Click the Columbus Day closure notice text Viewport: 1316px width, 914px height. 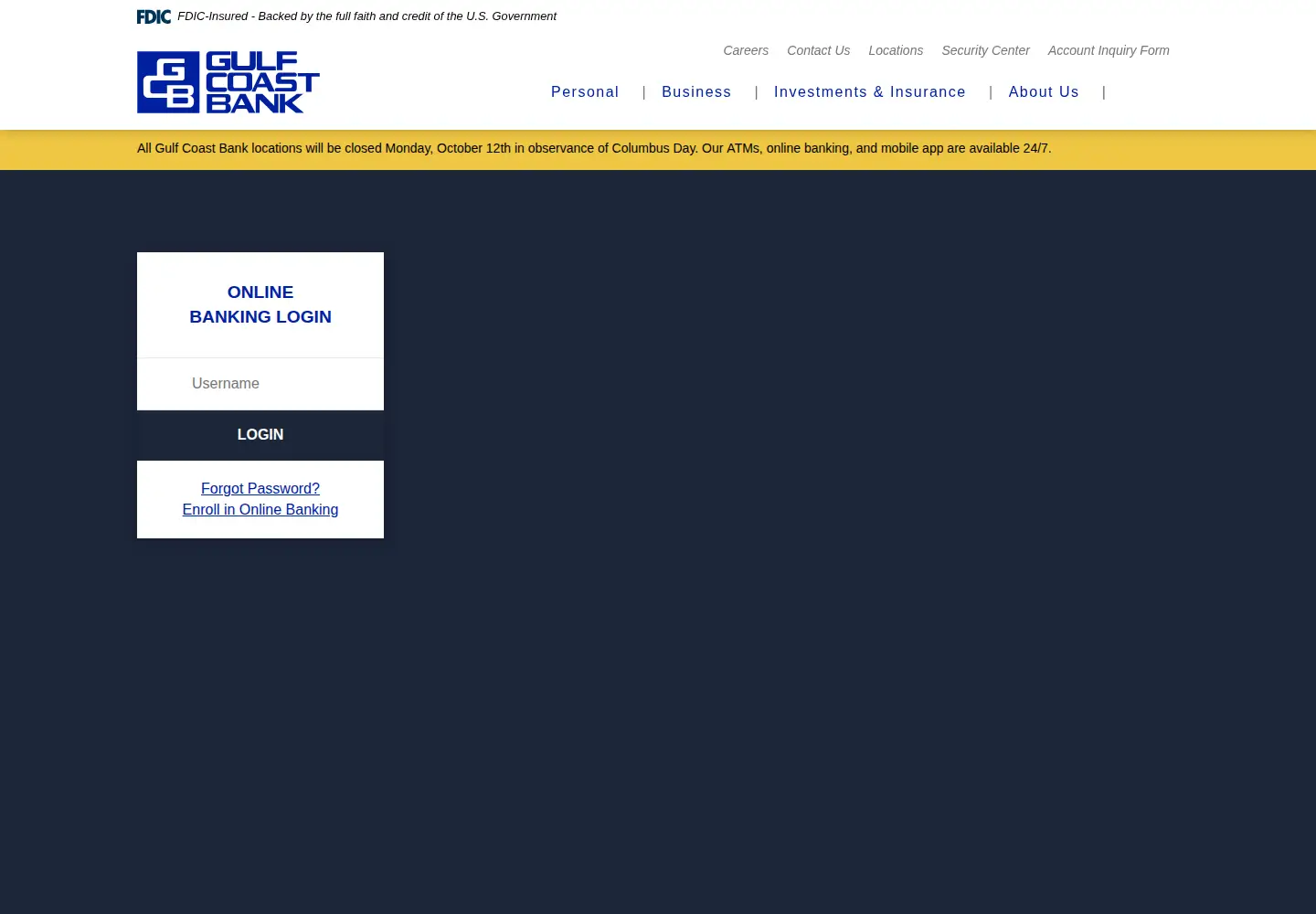coord(594,148)
